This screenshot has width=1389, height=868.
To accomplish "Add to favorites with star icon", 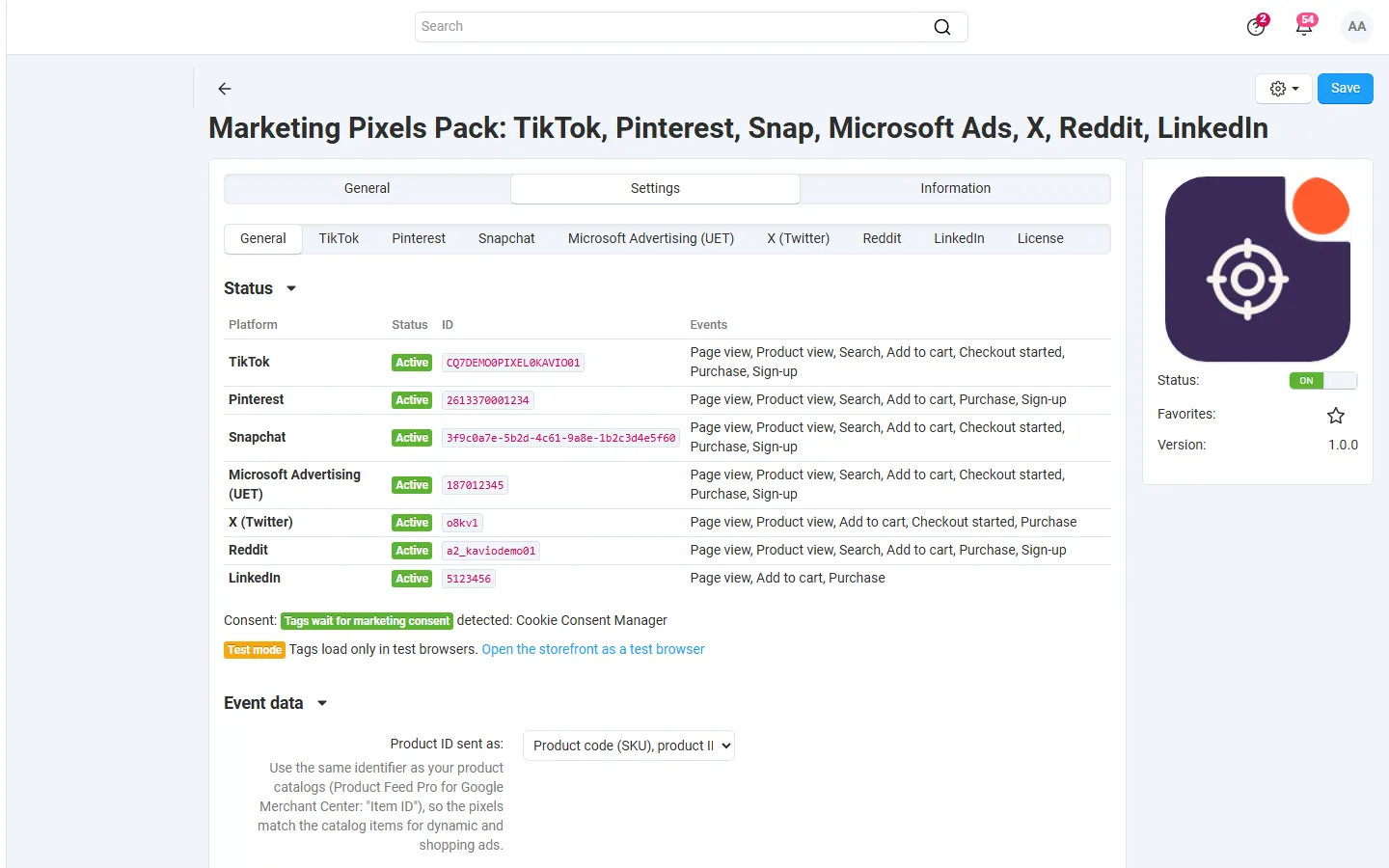I will tap(1336, 416).
